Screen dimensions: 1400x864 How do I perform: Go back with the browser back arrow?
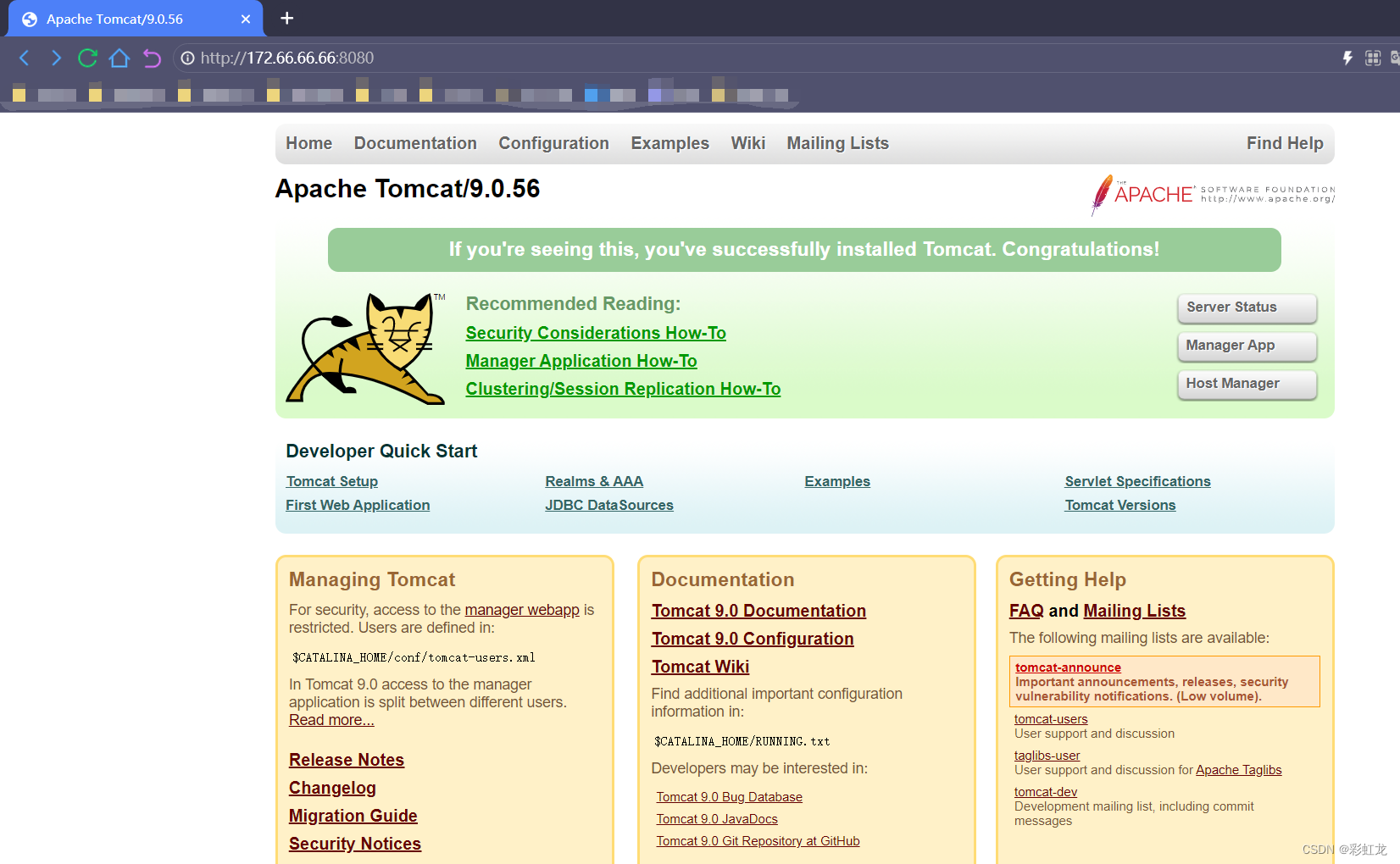[x=24, y=58]
